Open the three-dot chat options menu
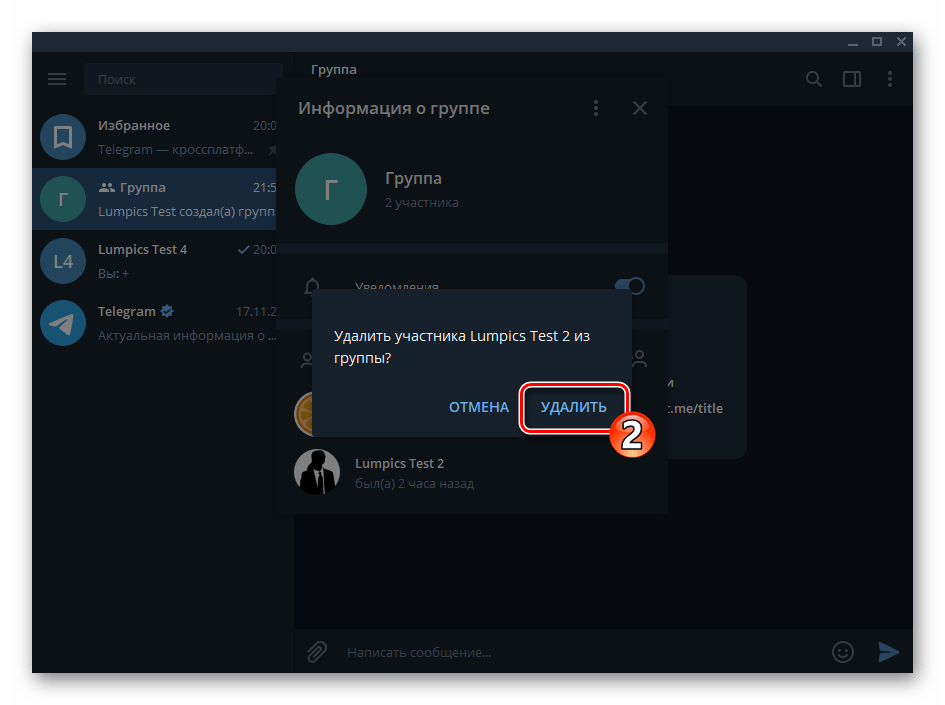945x705 pixels. click(x=890, y=79)
